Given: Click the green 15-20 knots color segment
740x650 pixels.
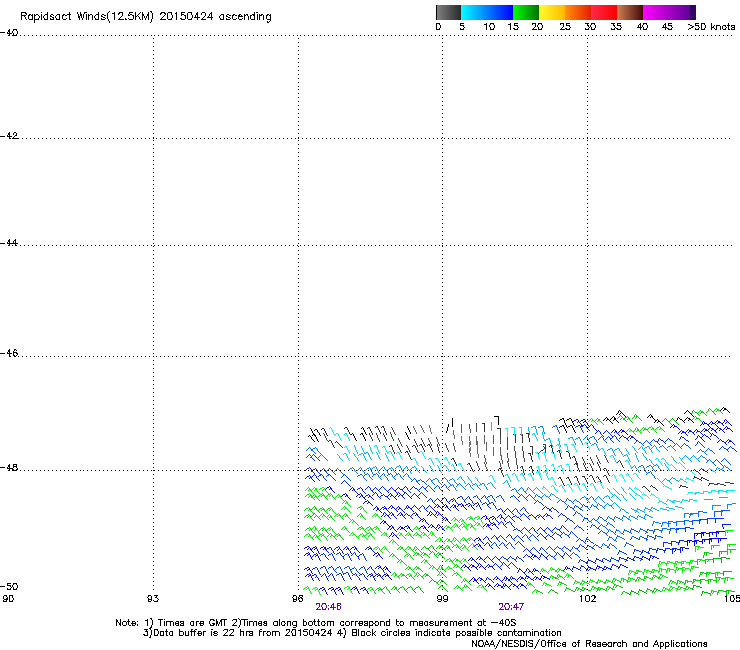Looking at the screenshot, I should click(526, 12).
